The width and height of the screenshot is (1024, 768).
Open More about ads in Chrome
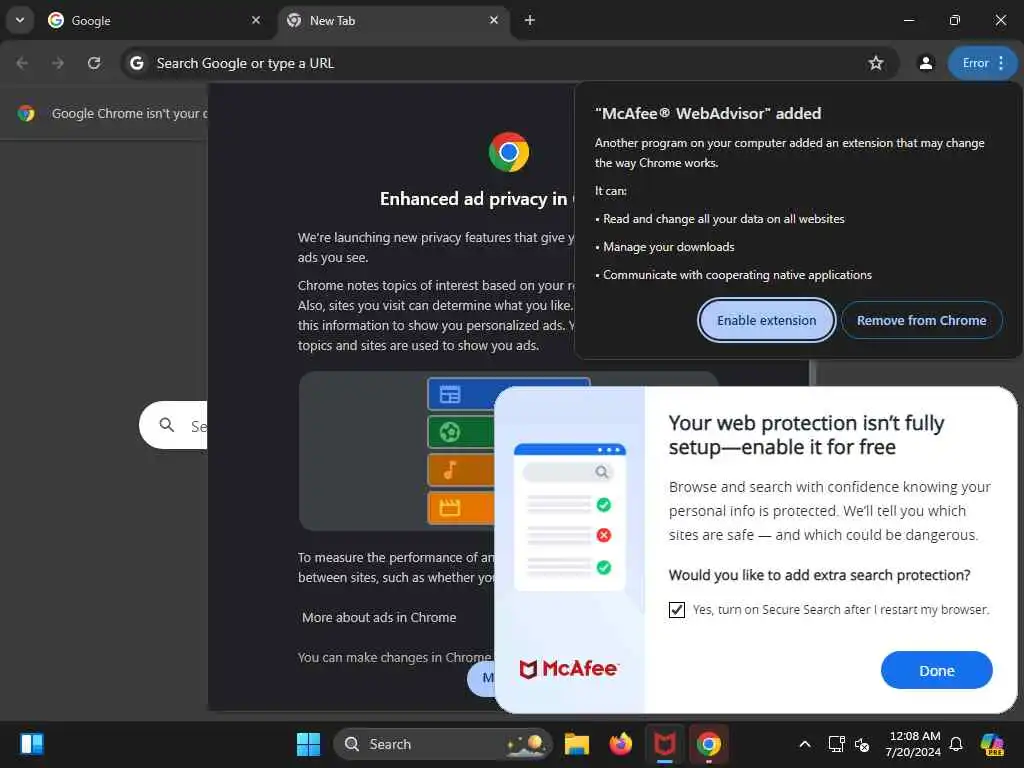[379, 618]
